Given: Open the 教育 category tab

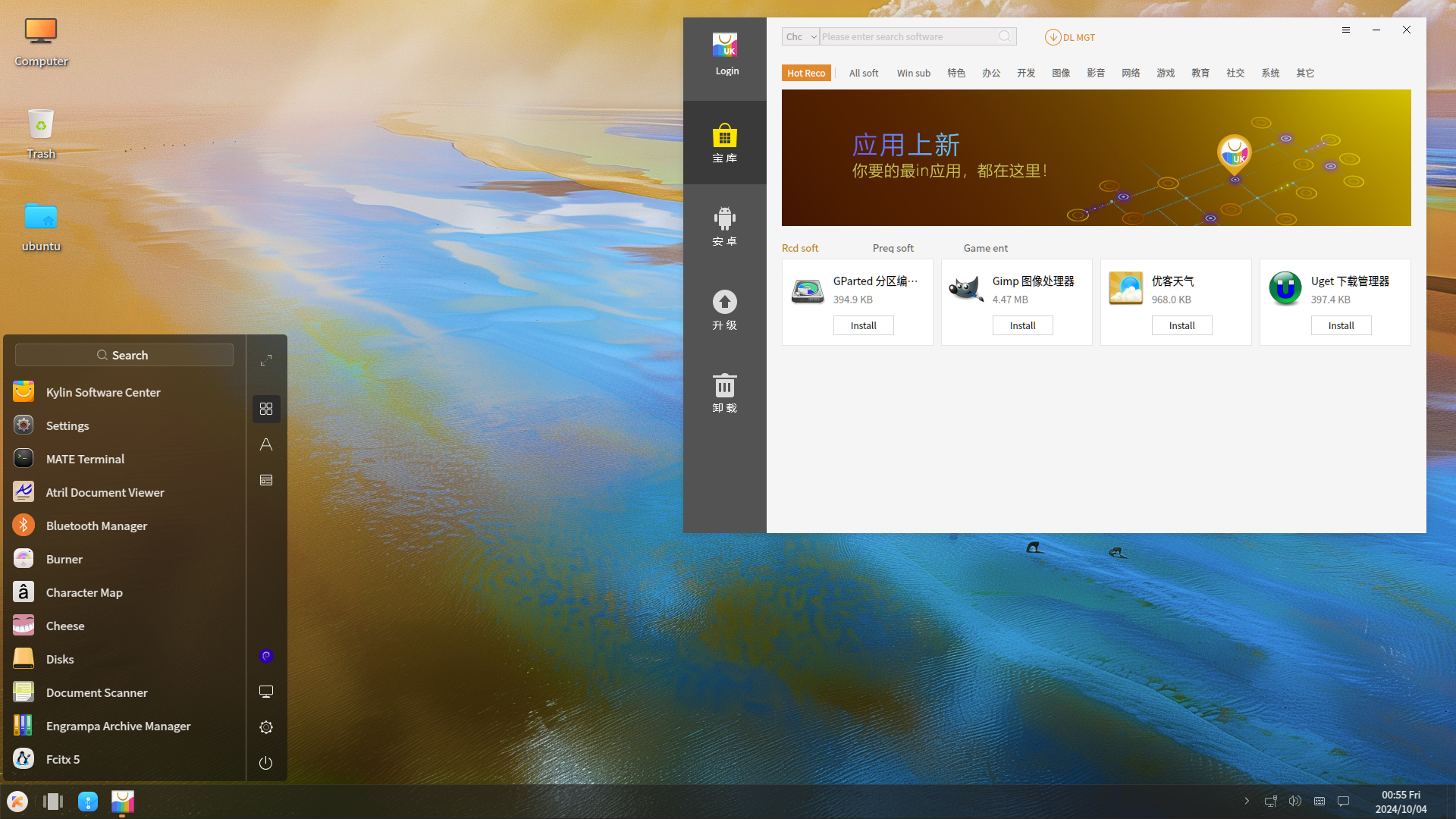Looking at the screenshot, I should point(1200,73).
